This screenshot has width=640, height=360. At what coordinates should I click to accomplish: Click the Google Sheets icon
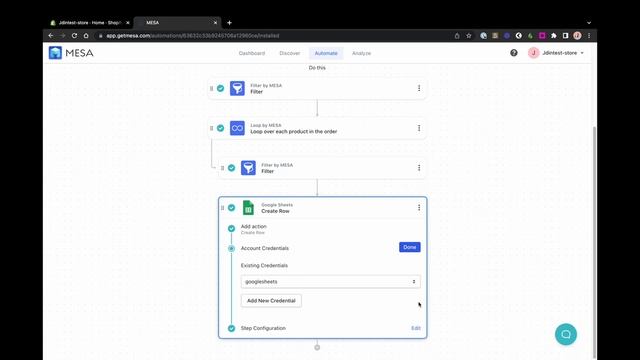[248, 208]
